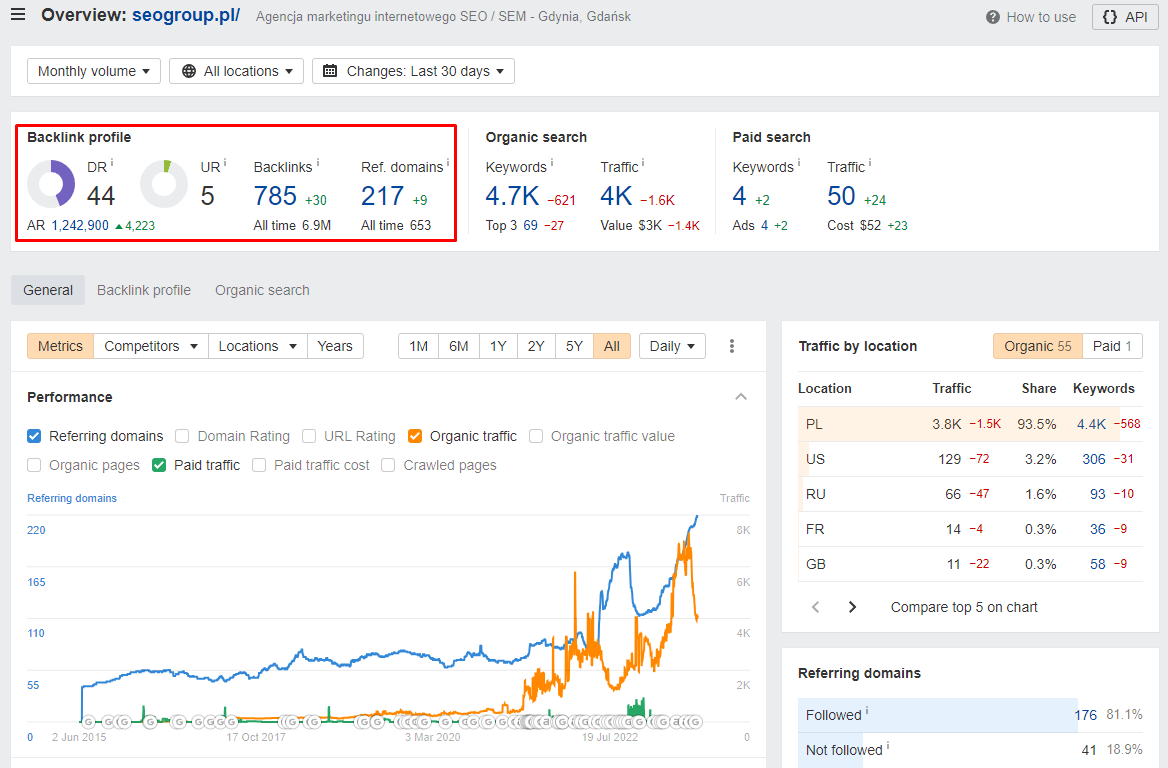The image size is (1168, 768).
Task: Click the Not followed info icon
Action: pyautogui.click(x=888, y=746)
